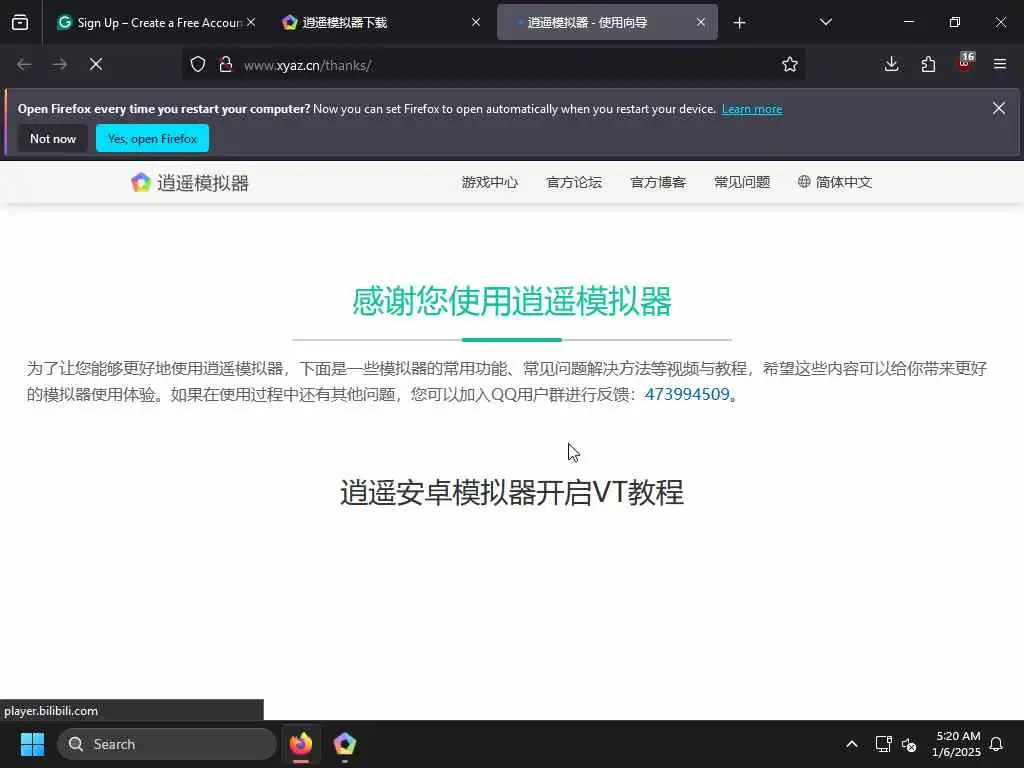Open a new tab with plus button

point(739,23)
